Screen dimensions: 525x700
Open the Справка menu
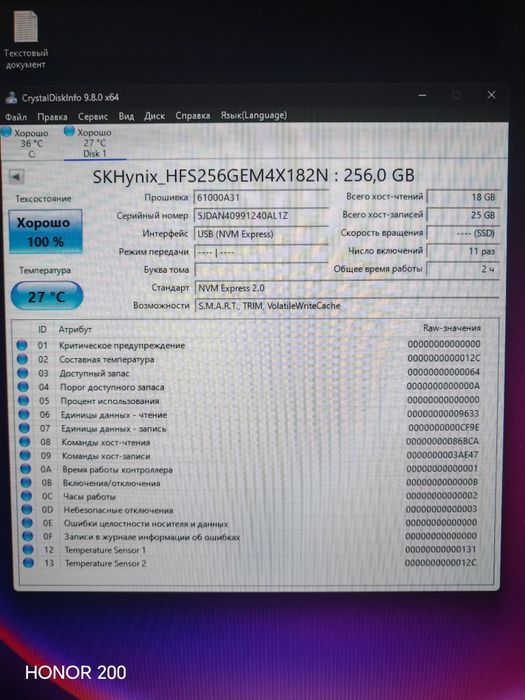(x=192, y=116)
